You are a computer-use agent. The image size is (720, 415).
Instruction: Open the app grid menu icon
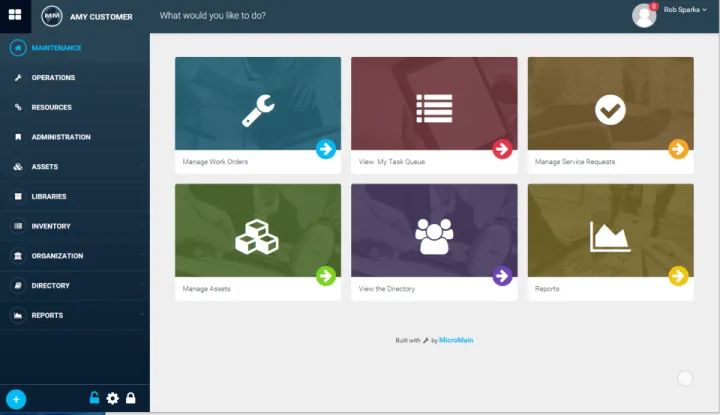pos(15,15)
